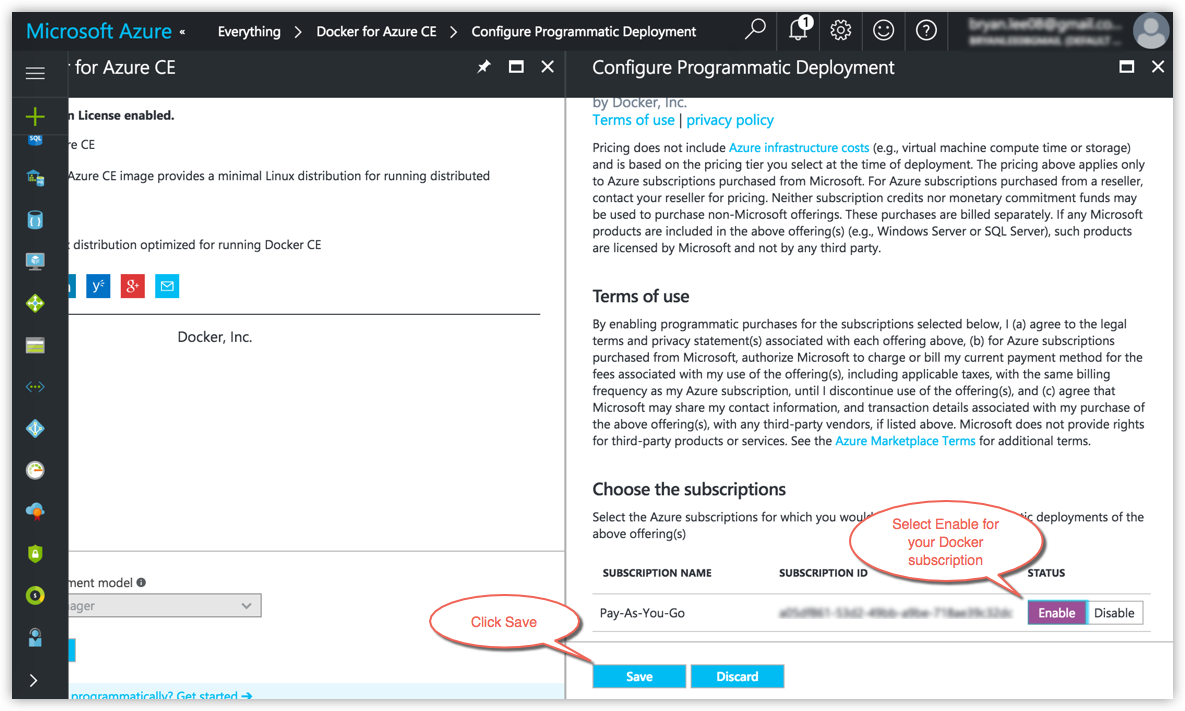Pin the Docker for Azure CE blade
The width and height of the screenshot is (1185, 711).
(x=484, y=67)
